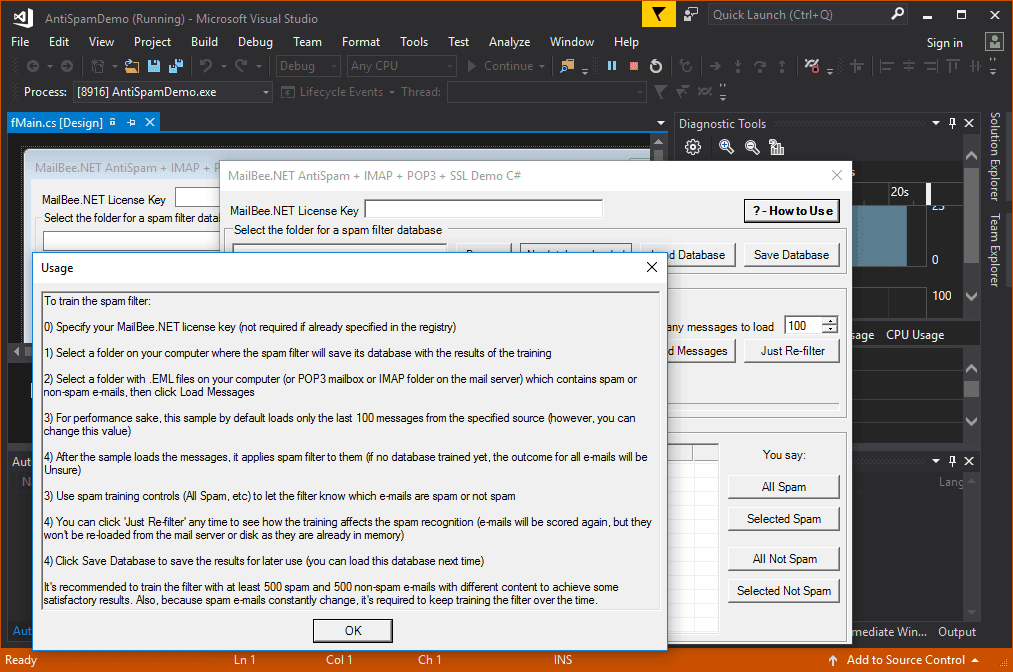This screenshot has width=1013, height=672.
Task: Click the Lifecycle Events icon
Action: 288,92
